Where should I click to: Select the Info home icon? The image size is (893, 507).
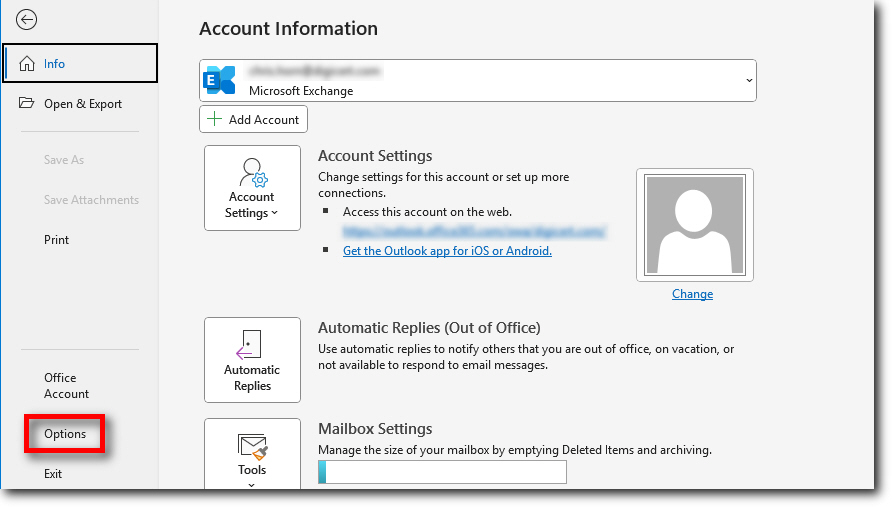tap(27, 63)
